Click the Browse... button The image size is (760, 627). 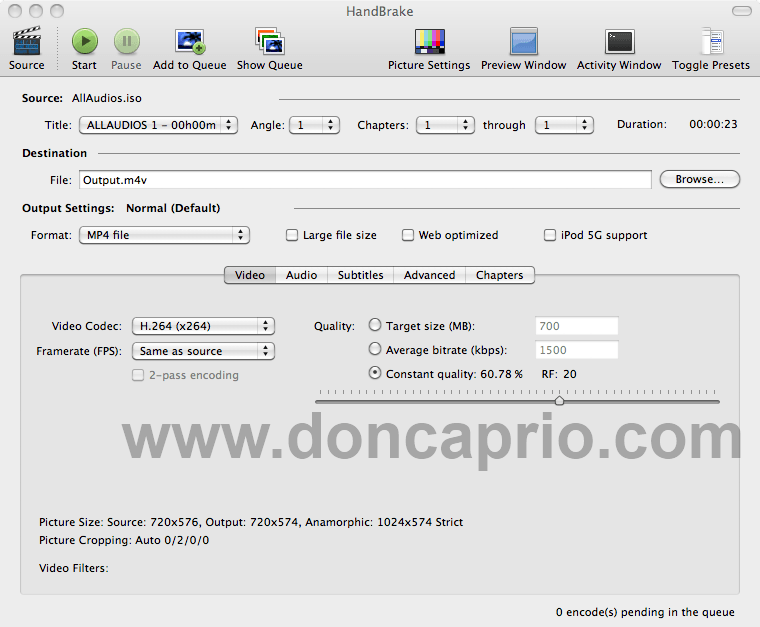[x=700, y=179]
